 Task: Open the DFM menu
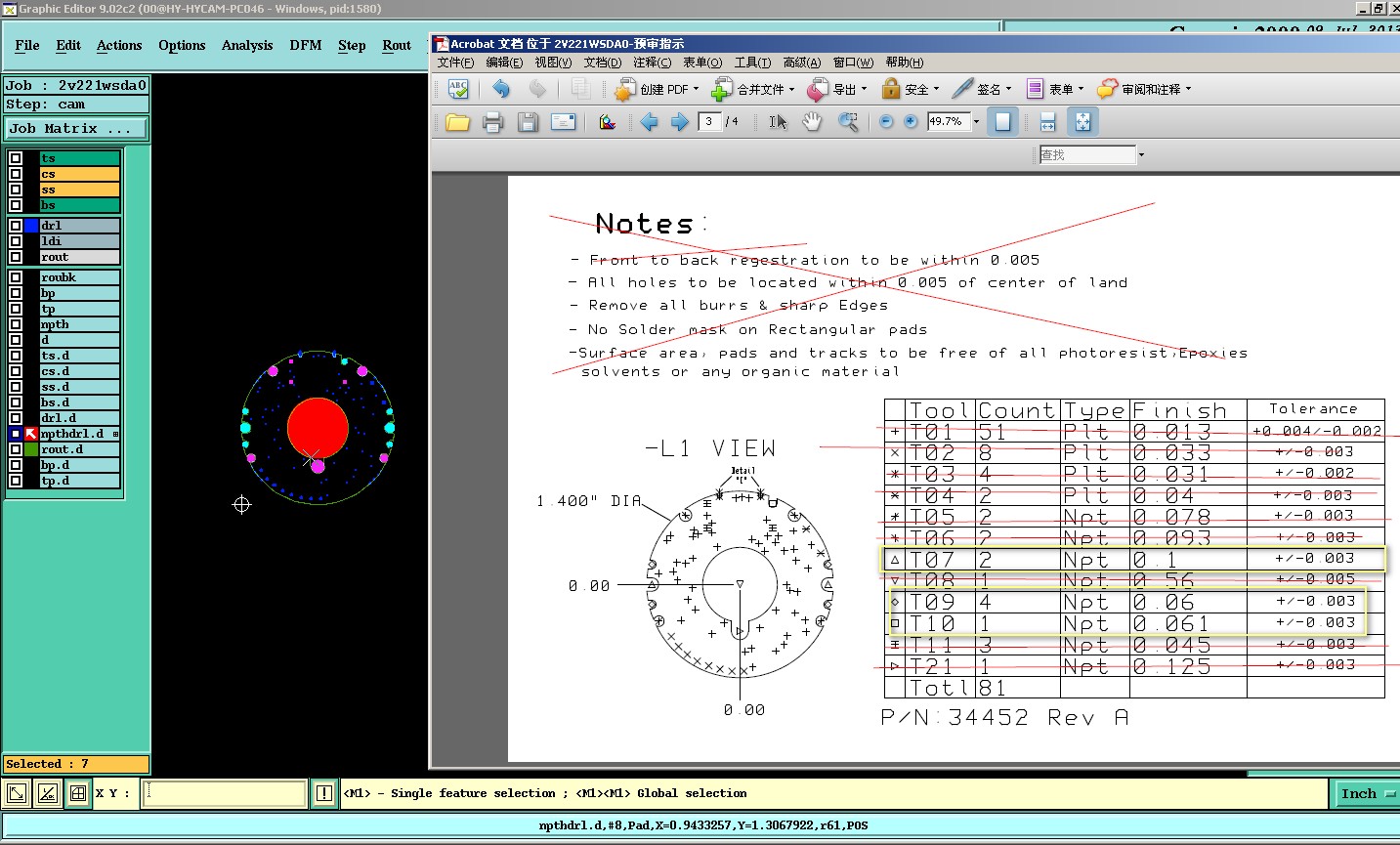pos(306,46)
